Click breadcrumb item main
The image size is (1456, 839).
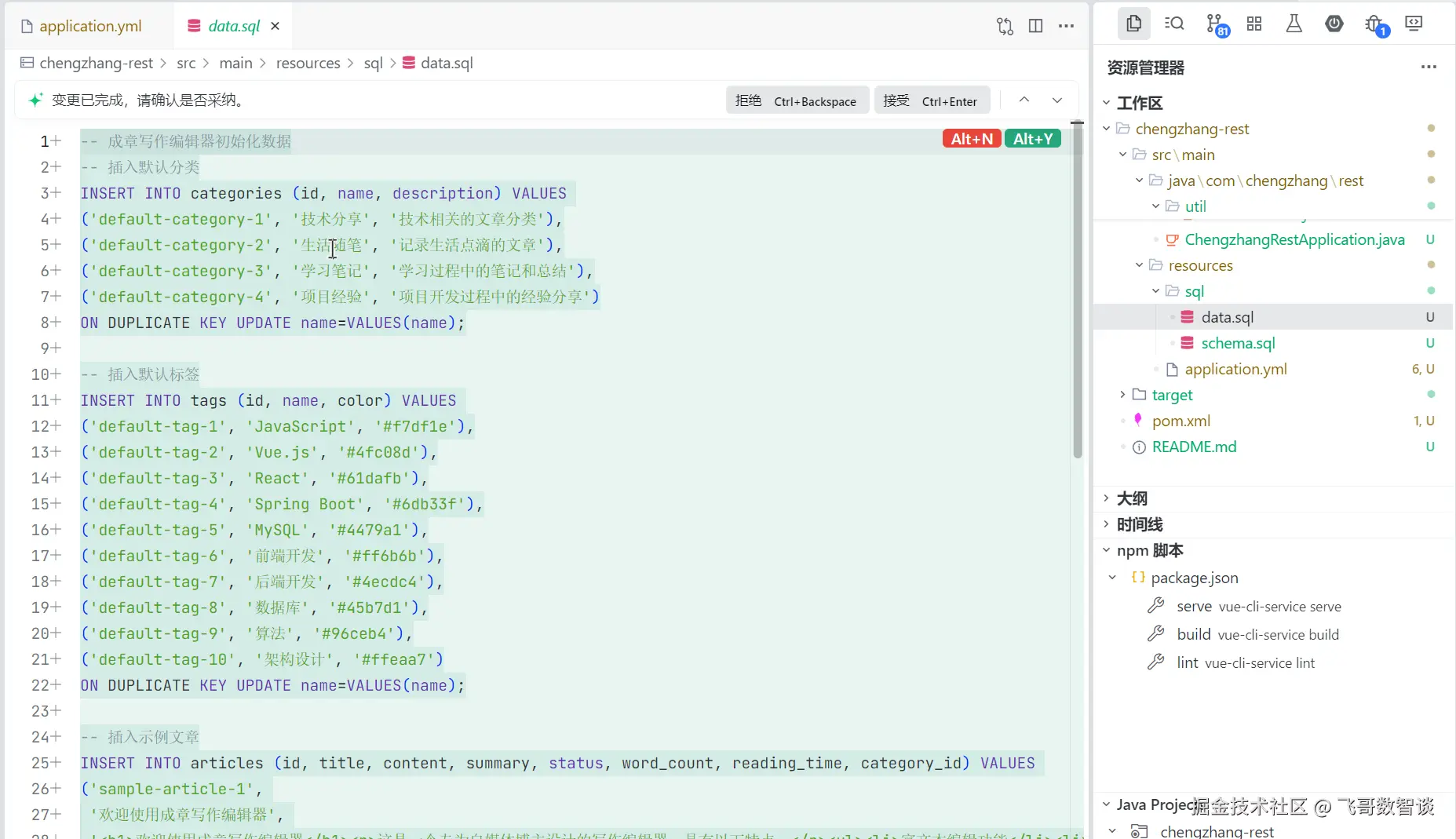click(x=236, y=63)
